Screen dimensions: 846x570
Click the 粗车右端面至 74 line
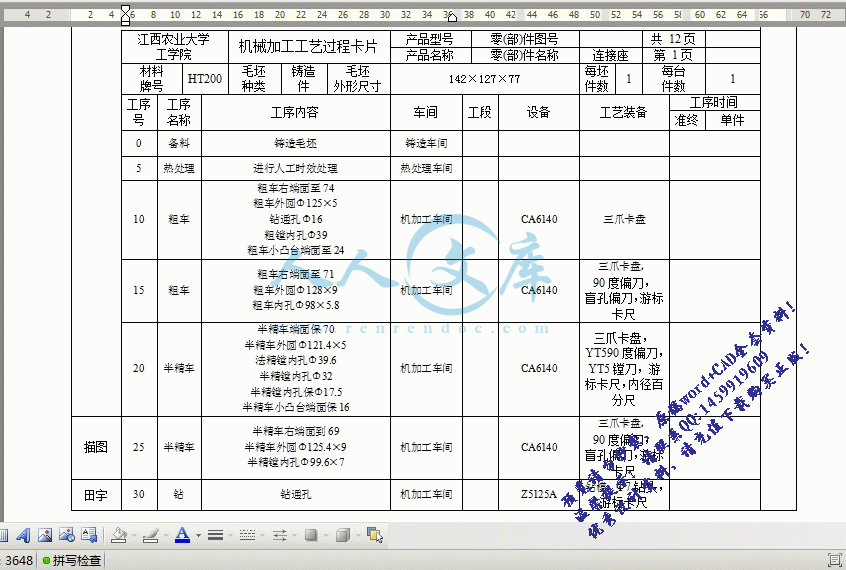point(295,188)
